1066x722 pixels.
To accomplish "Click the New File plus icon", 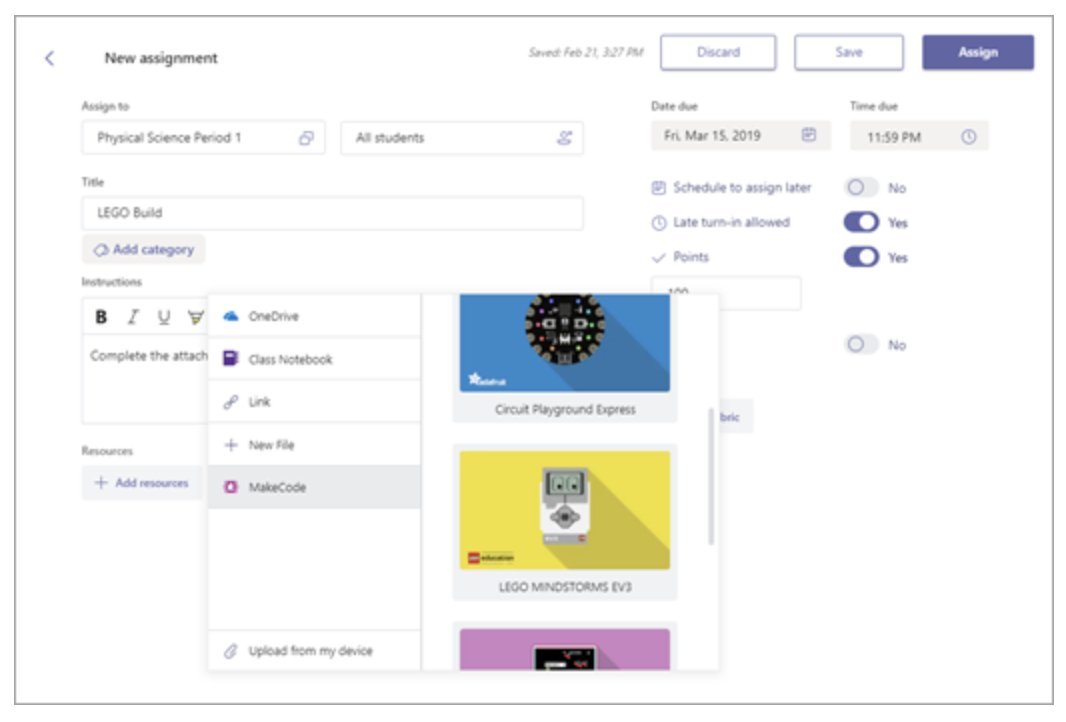I will (x=231, y=445).
